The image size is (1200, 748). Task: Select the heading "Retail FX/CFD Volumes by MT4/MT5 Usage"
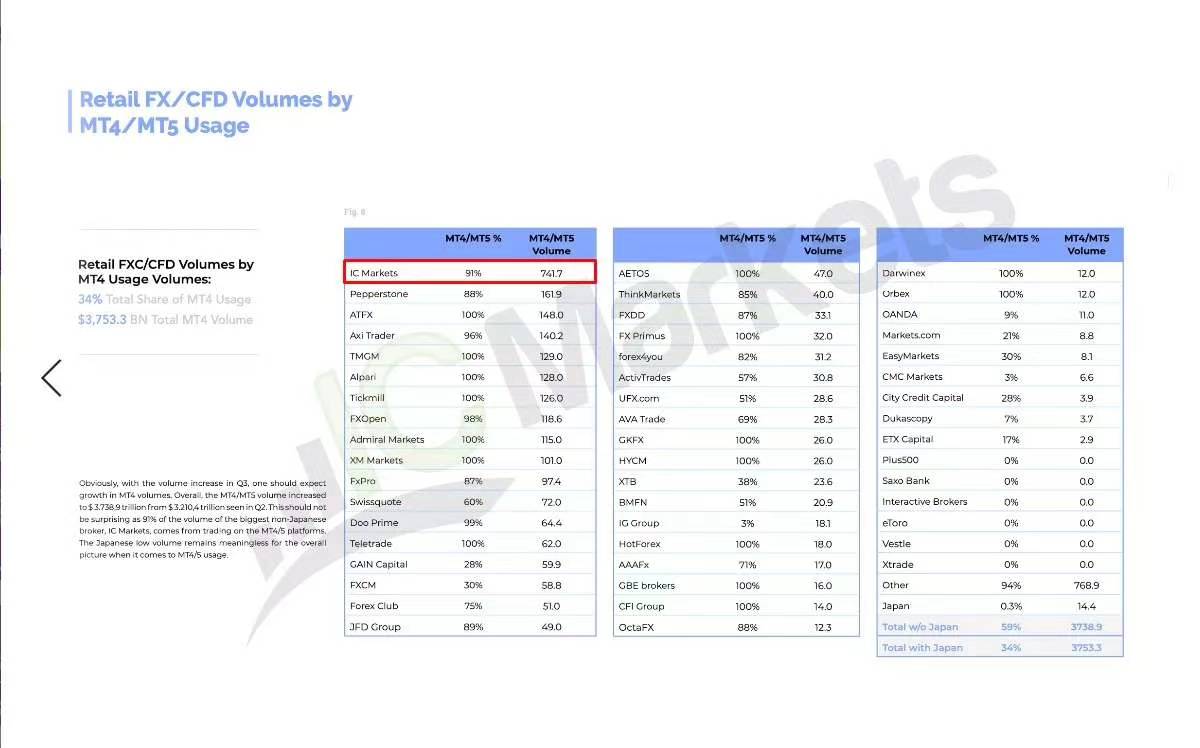pyautogui.click(x=216, y=112)
